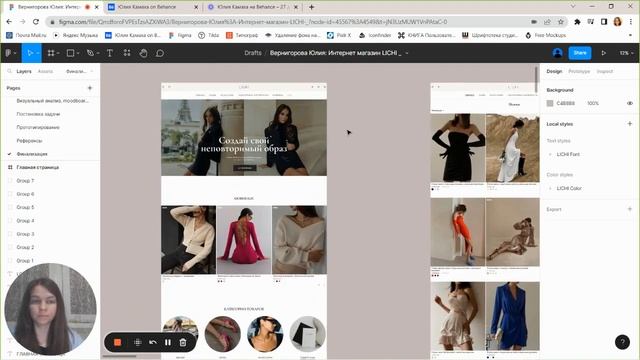Open the Resources components tool

coord(127,53)
